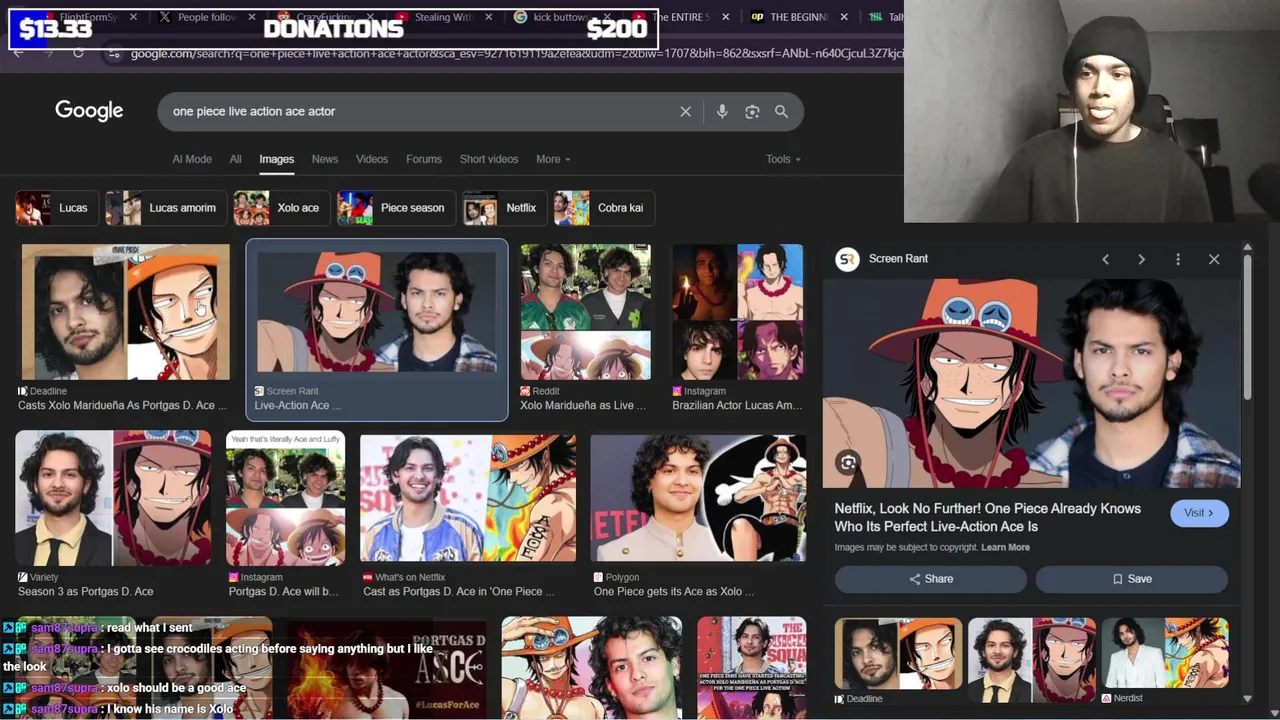Switch to the All results tab
Image resolution: width=1280 pixels, height=720 pixels.
(235, 159)
